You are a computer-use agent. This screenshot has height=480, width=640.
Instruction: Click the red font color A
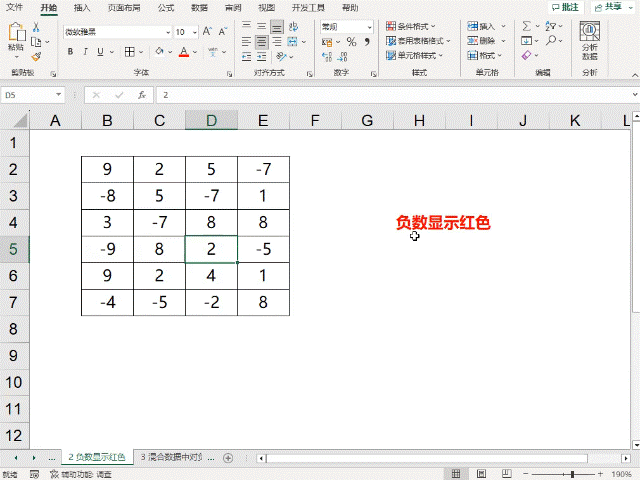[184, 52]
